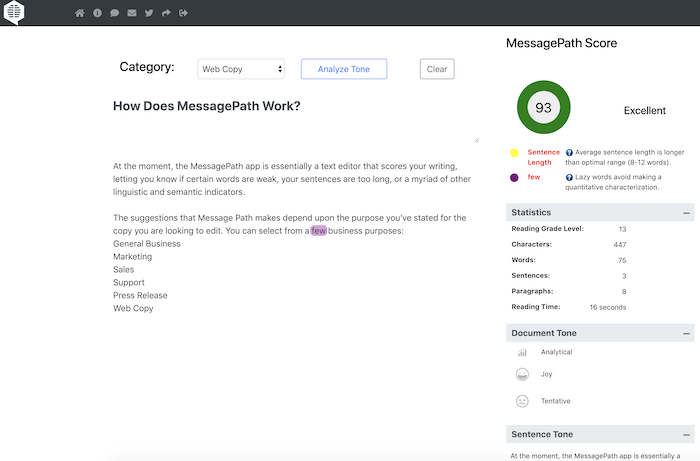Click the Joy smiley face icon
This screenshot has width=700, height=461.
click(522, 374)
